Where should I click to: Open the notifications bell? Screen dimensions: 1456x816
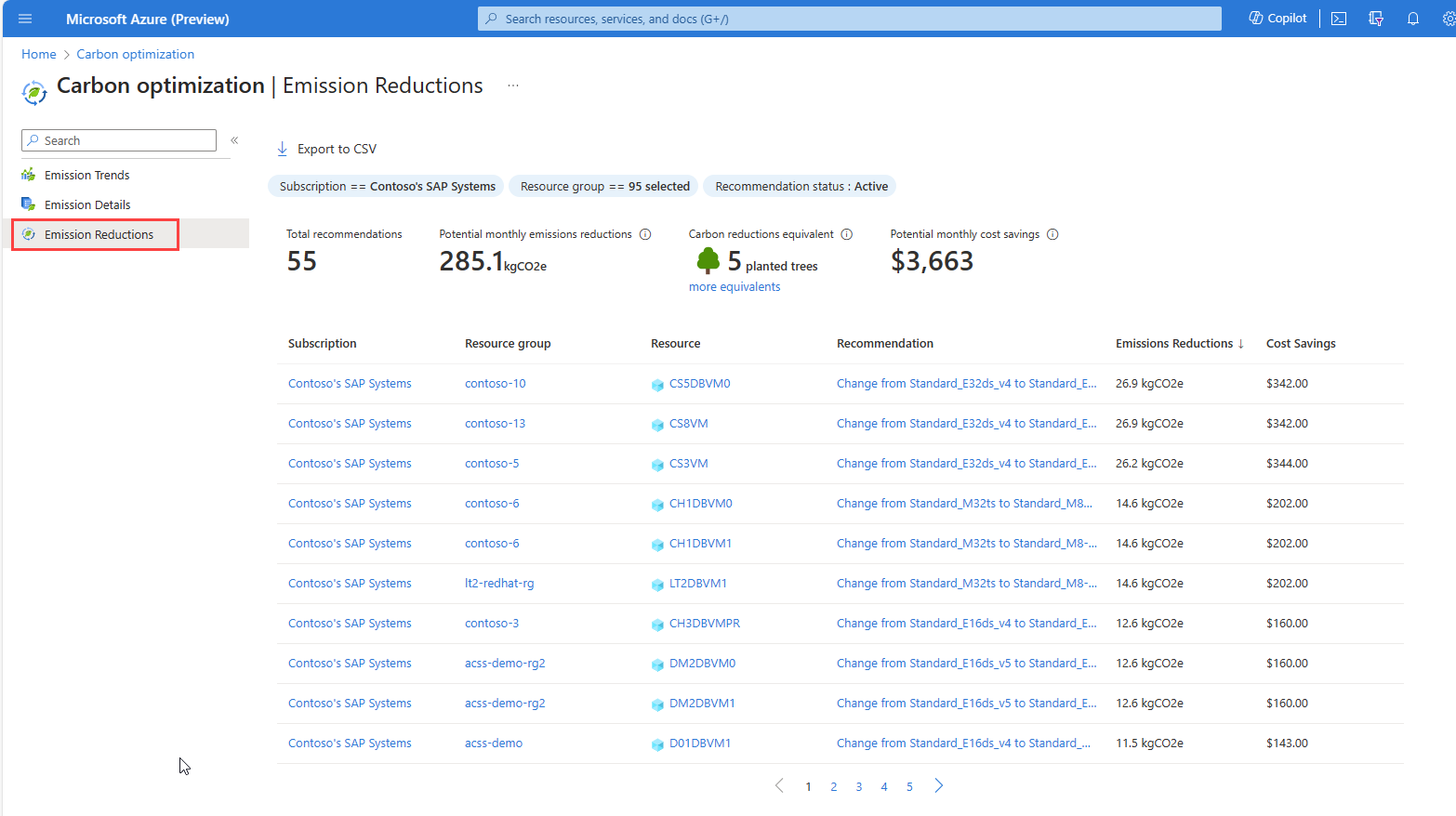1412,19
